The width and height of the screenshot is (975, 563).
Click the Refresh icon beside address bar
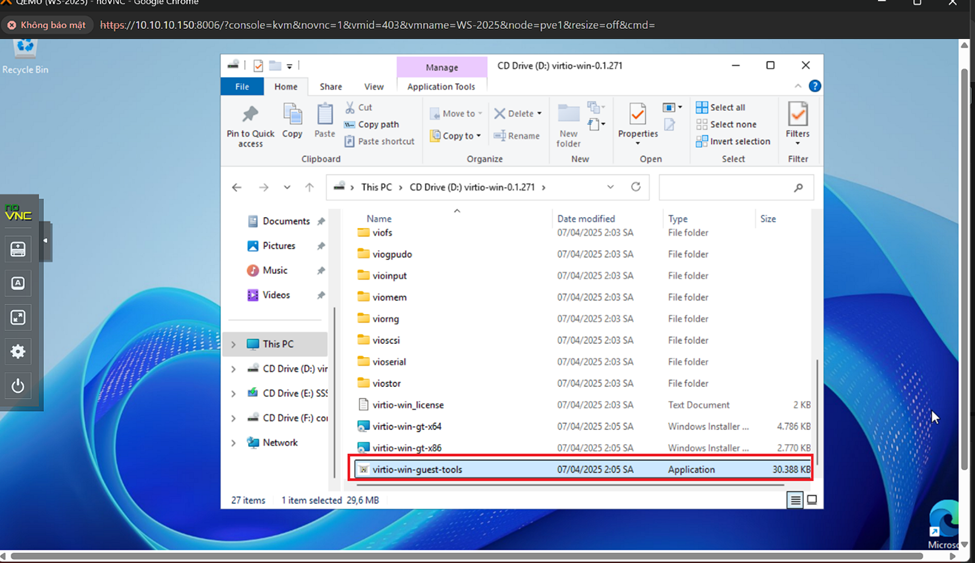tap(635, 187)
